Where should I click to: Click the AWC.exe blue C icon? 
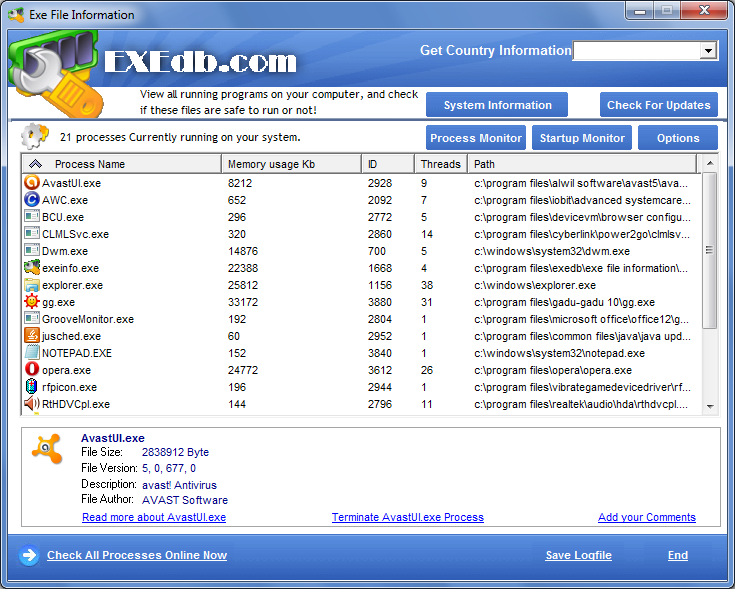tap(31, 200)
